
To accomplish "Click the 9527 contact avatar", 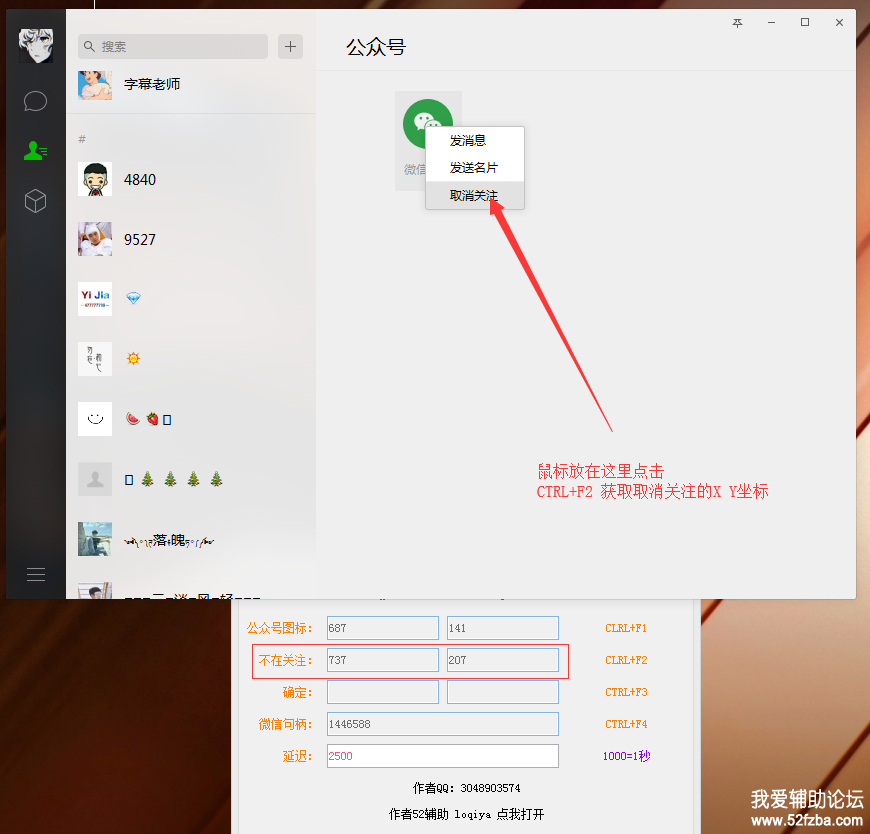I will point(95,239).
